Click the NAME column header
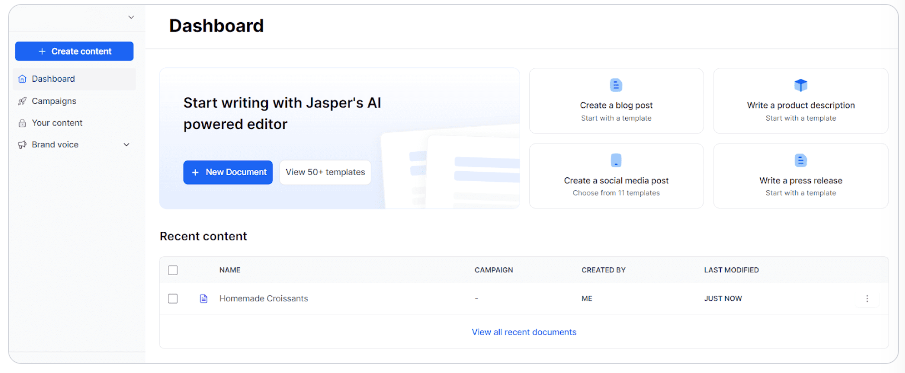The width and height of the screenshot is (905, 373). [x=230, y=270]
